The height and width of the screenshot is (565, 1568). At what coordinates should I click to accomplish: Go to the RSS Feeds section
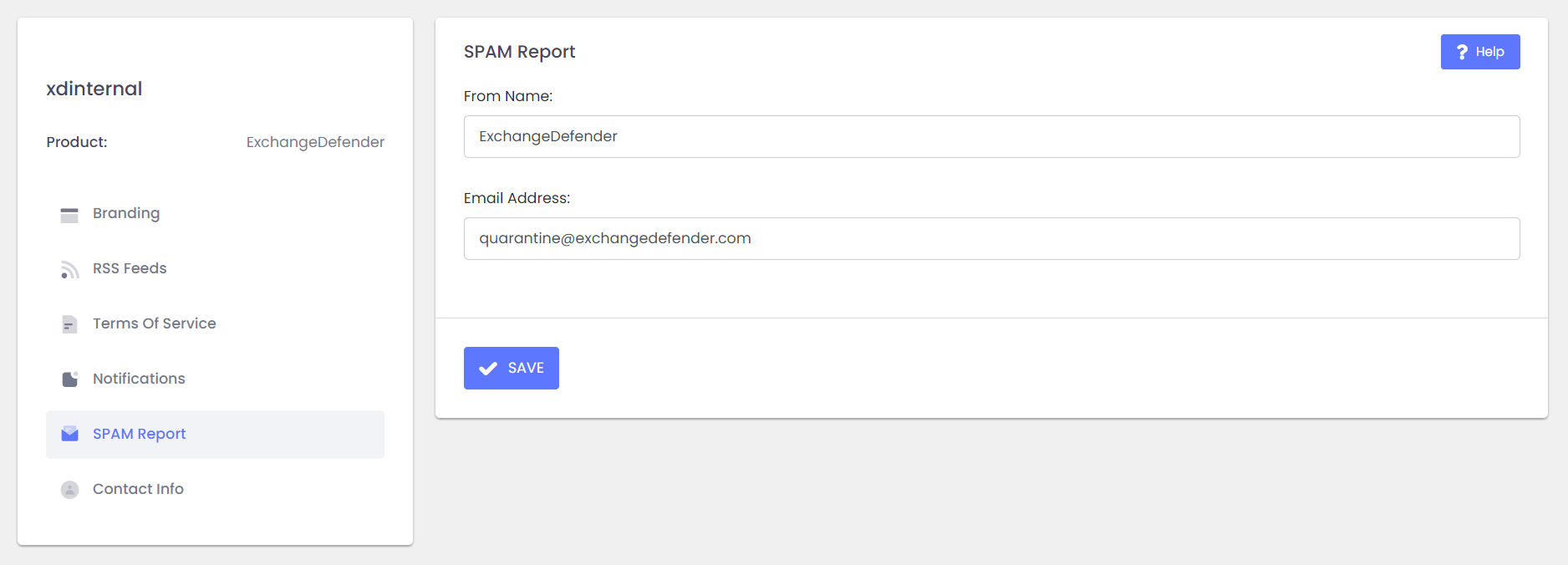(x=130, y=268)
